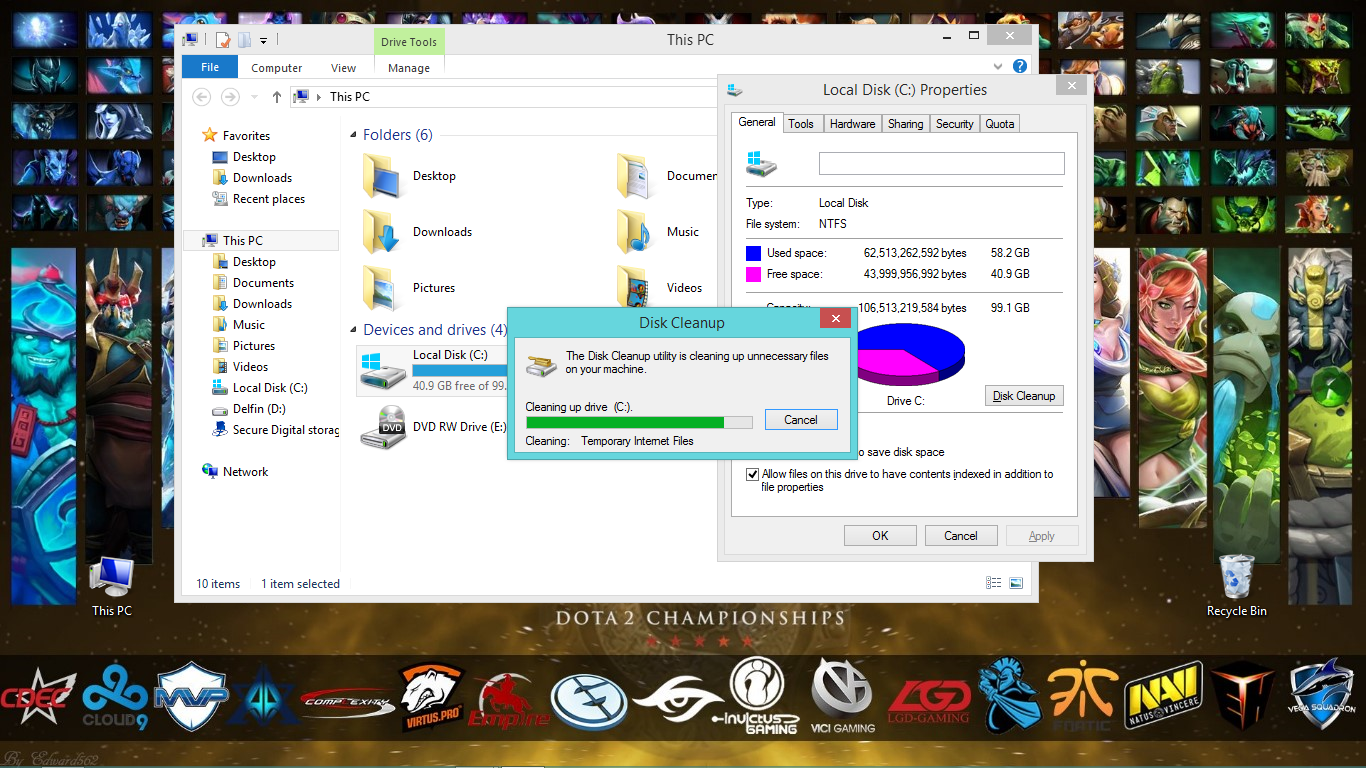Click Disk Cleanup button in Properties dialog

pos(1024,396)
